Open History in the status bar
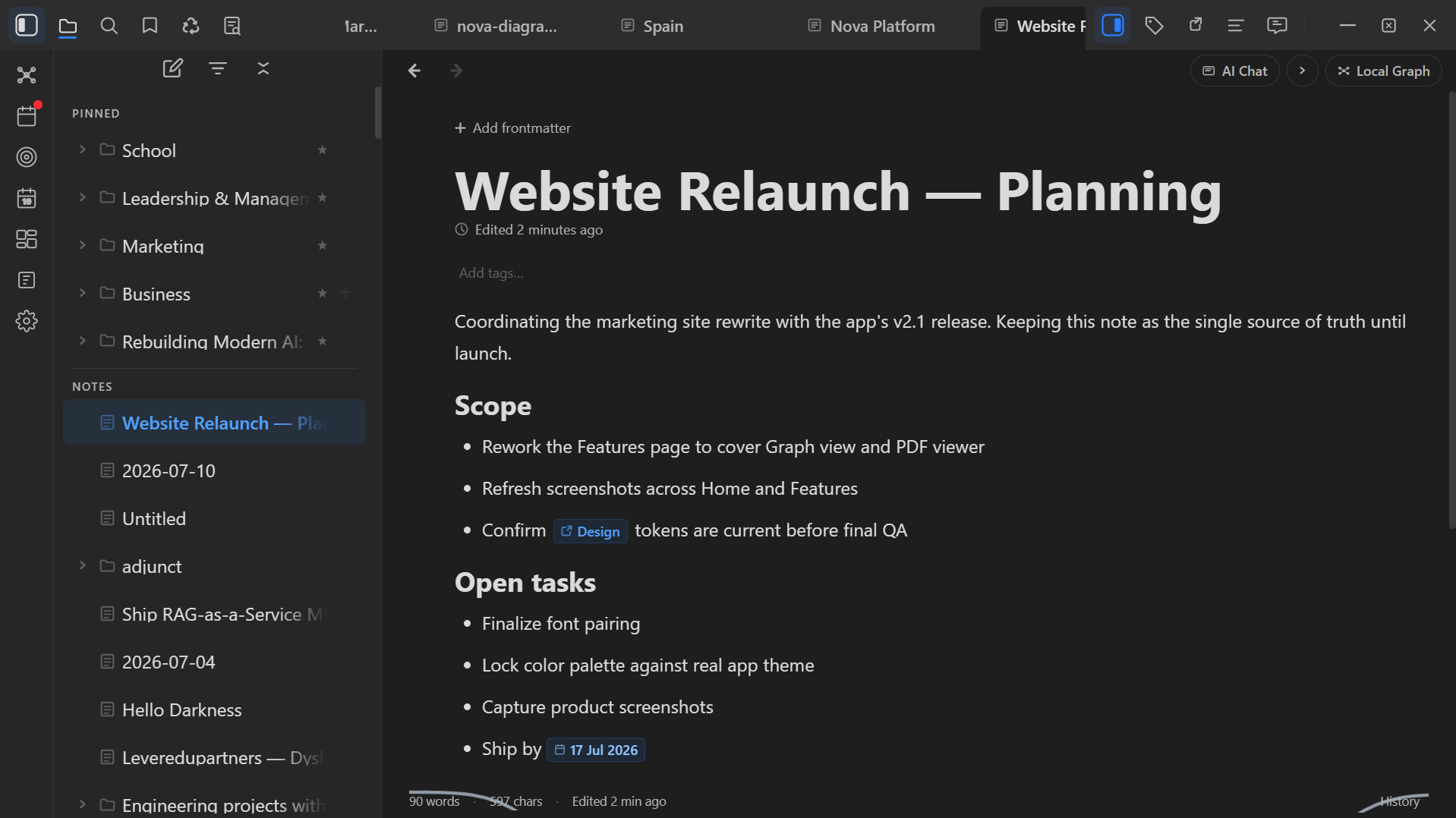The width and height of the screenshot is (1456, 818). [x=1400, y=801]
